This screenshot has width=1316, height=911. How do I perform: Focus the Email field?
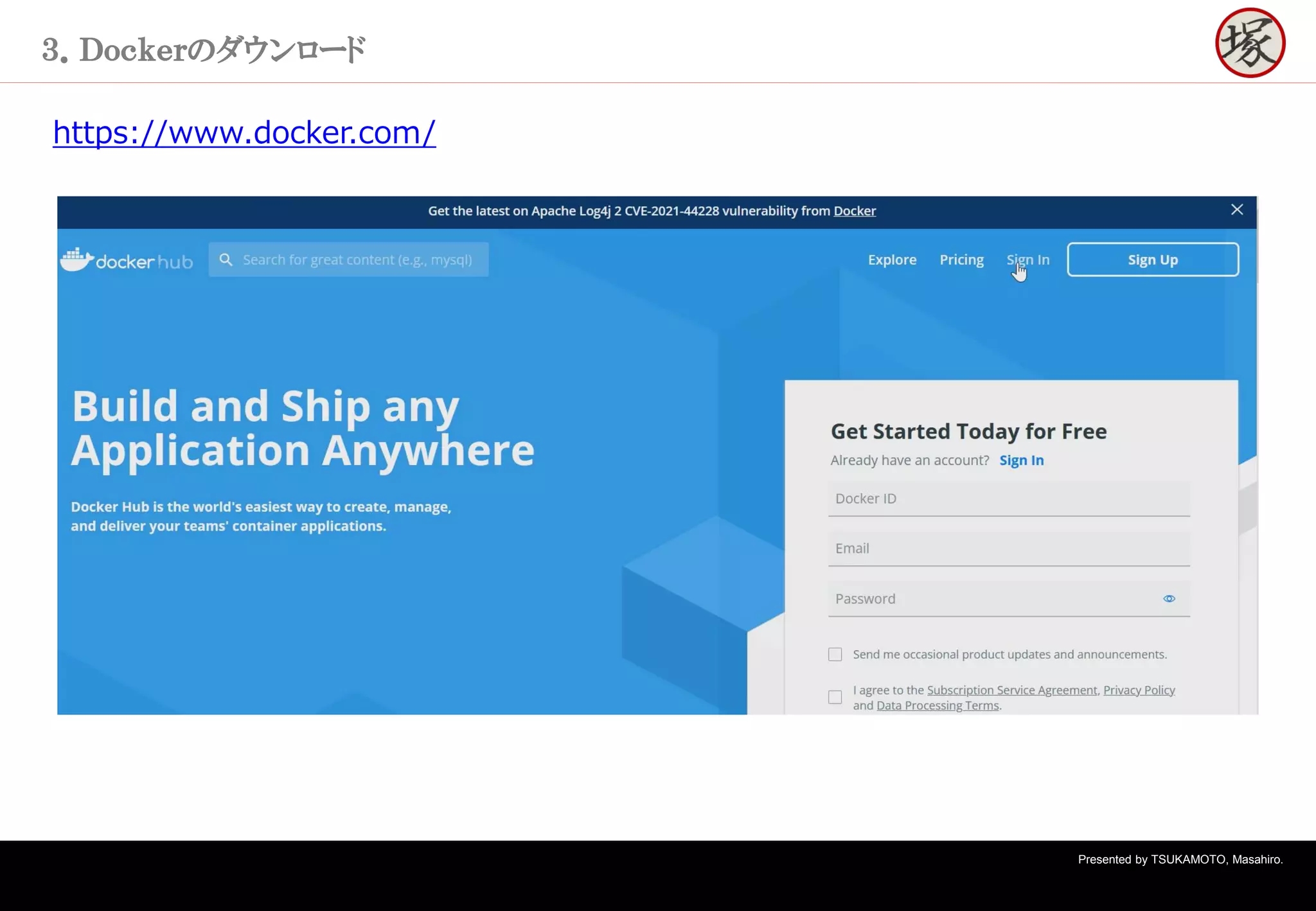click(x=1009, y=549)
